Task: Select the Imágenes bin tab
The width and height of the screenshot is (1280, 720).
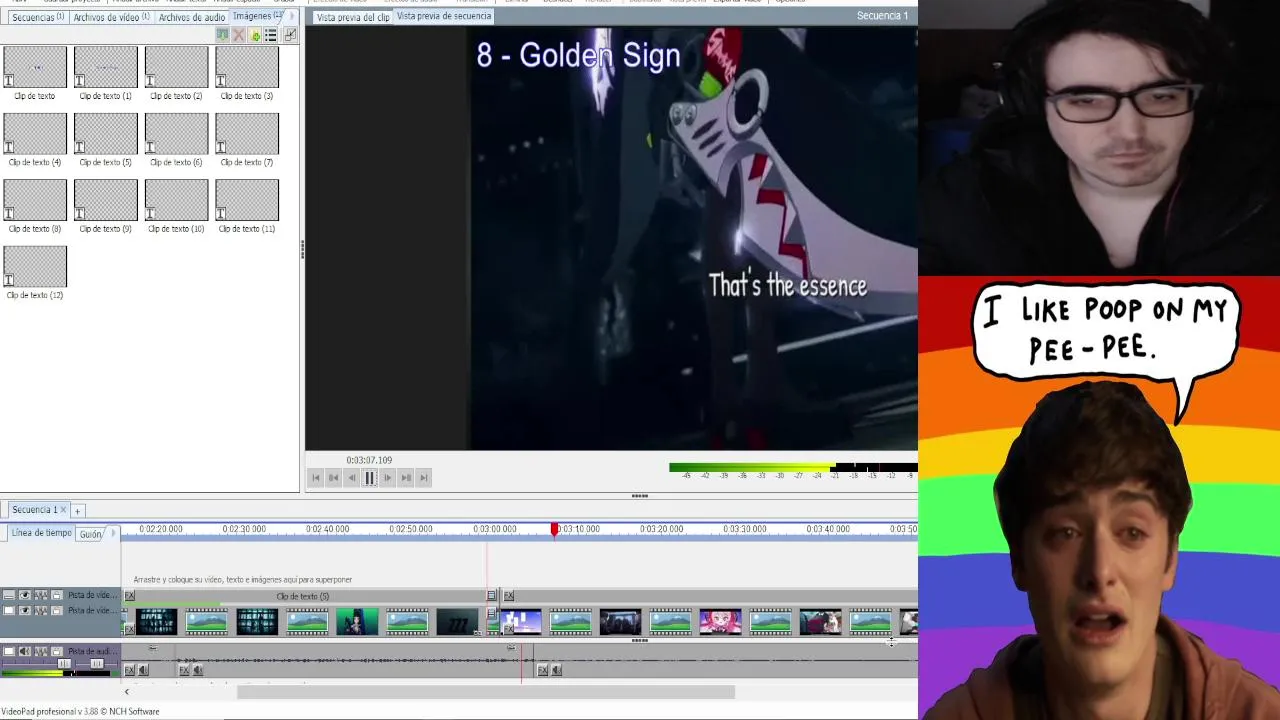Action: pyautogui.click(x=257, y=16)
